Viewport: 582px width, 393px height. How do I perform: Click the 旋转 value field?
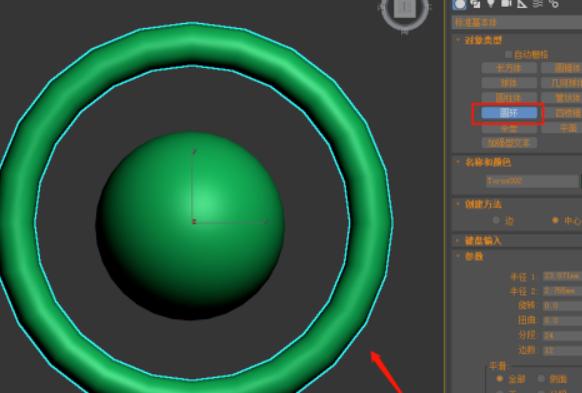[562, 306]
